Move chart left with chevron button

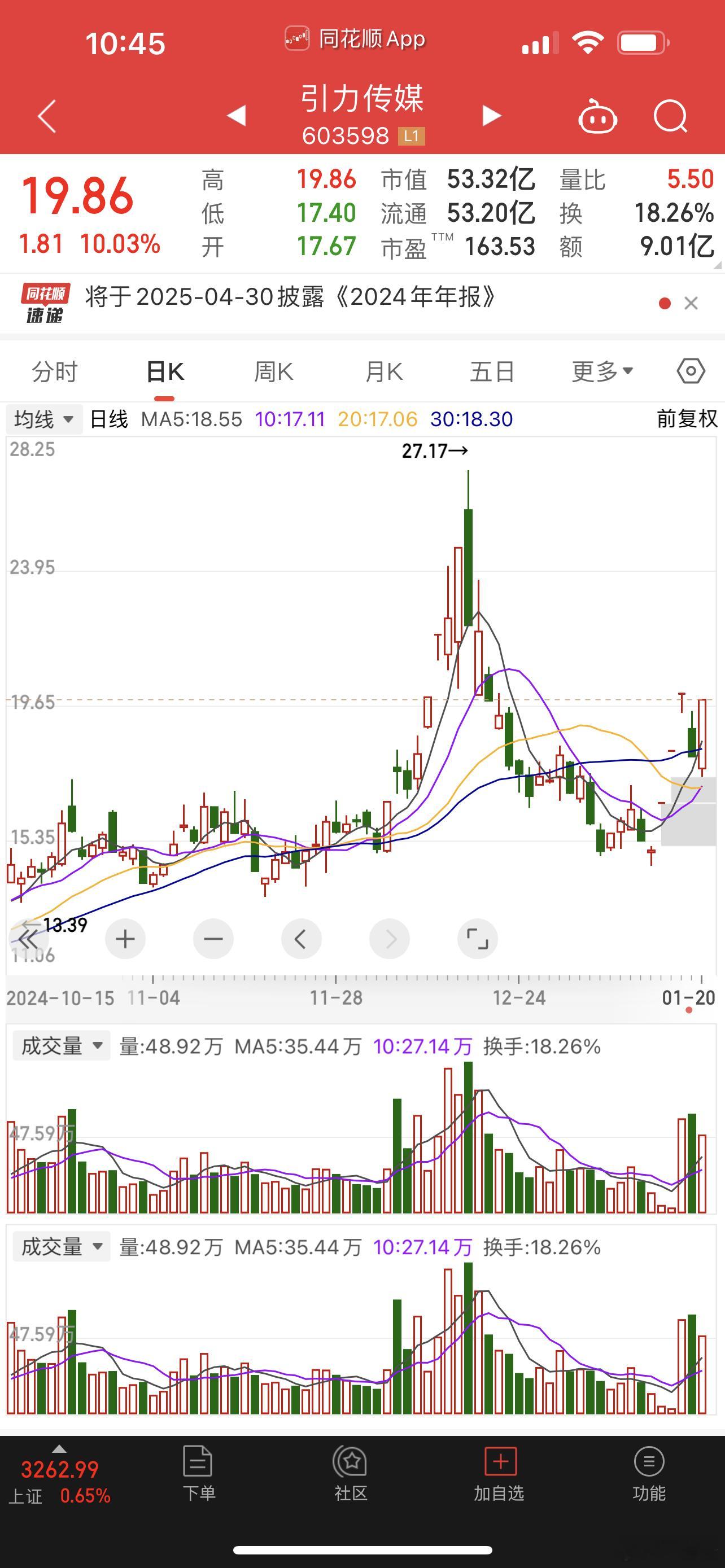tap(302, 939)
